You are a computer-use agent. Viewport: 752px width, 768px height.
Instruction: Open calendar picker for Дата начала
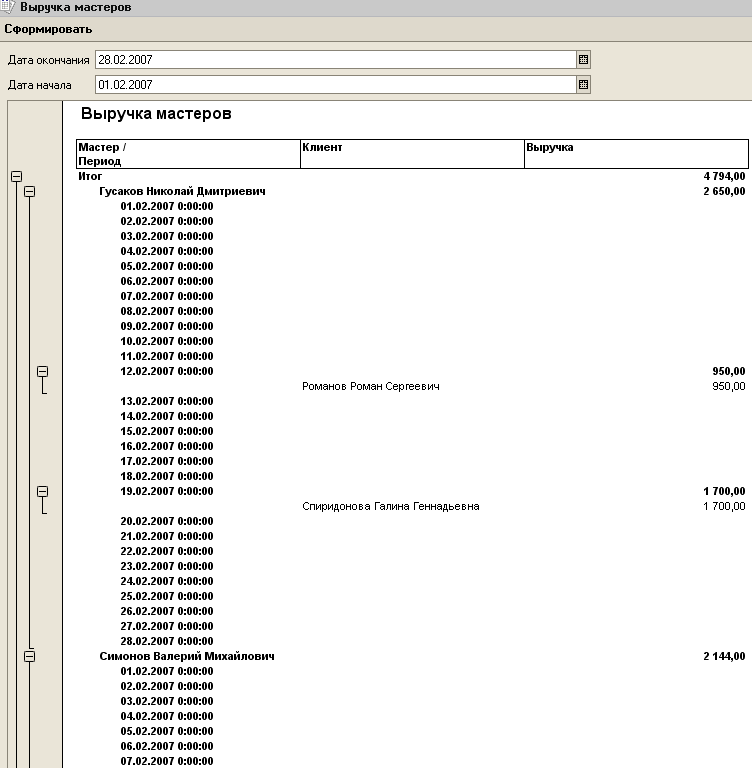(x=583, y=85)
